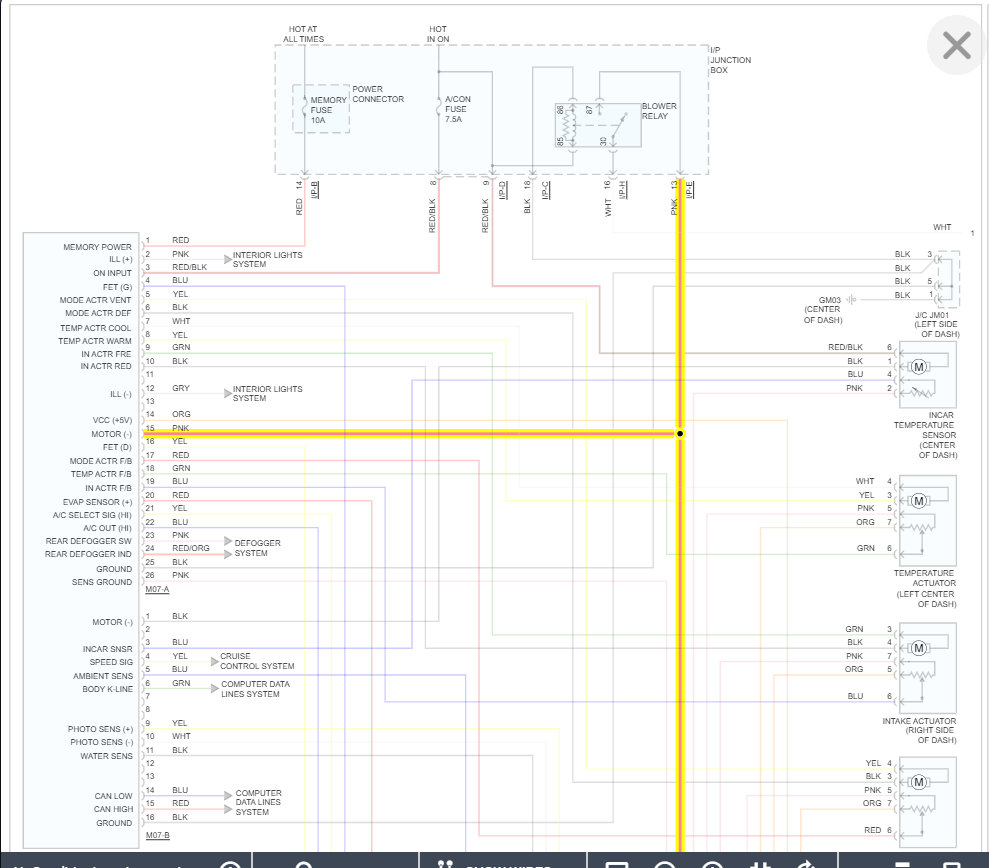Screen dimensions: 989x868
Task: Click the RED/ORG wire label at pin 24
Action: click(x=190, y=548)
